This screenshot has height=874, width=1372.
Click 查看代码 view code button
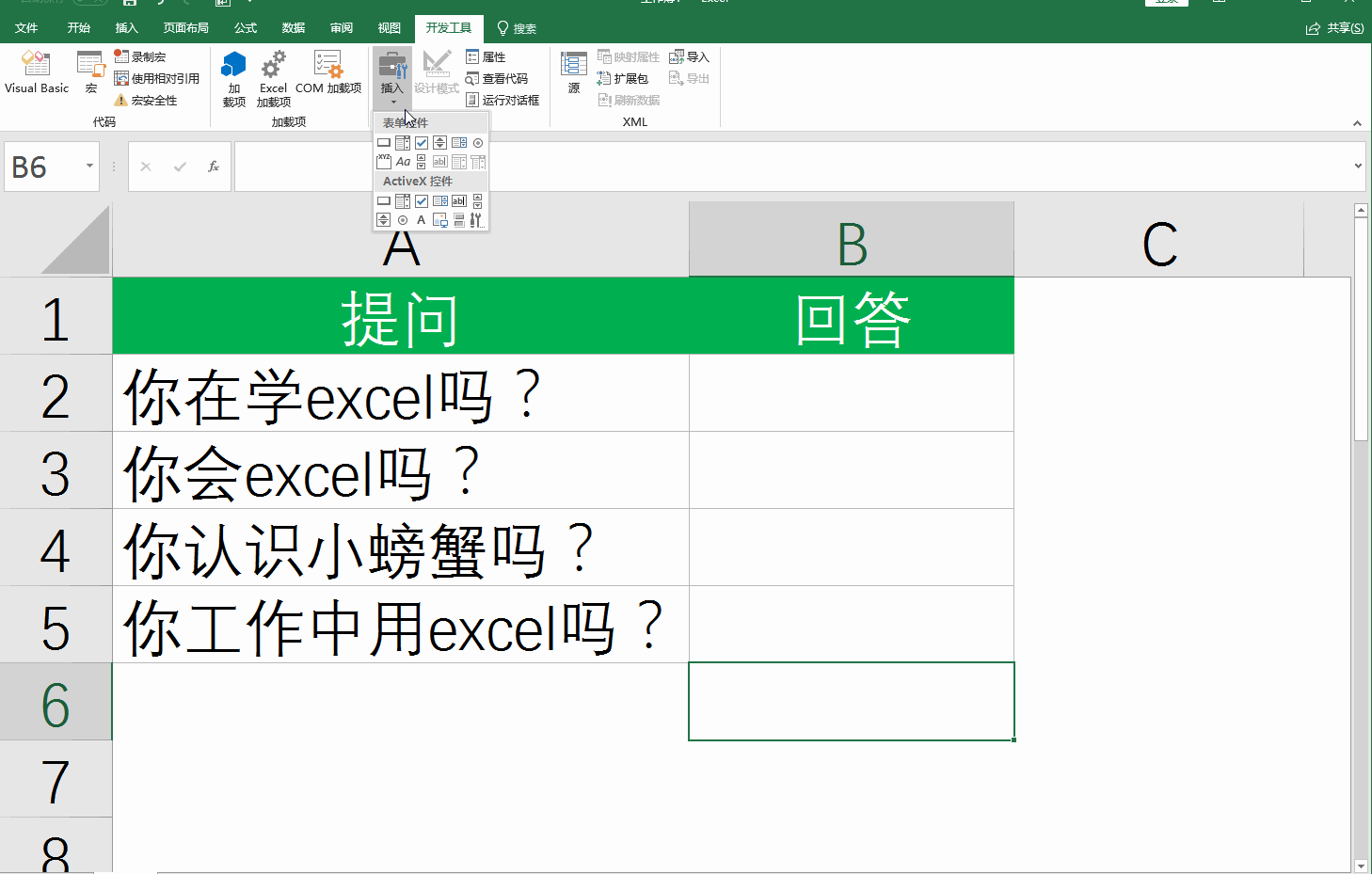point(496,78)
